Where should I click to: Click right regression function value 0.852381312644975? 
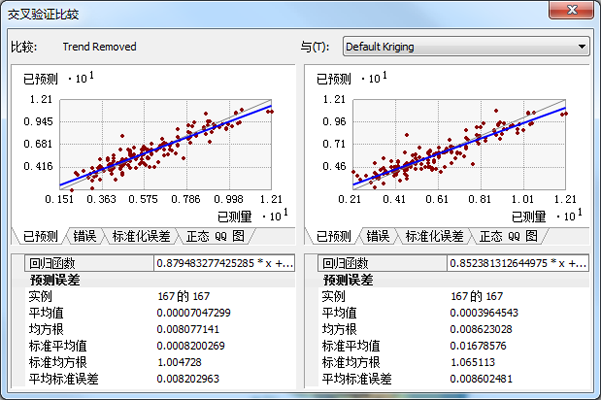pyautogui.click(x=518, y=264)
